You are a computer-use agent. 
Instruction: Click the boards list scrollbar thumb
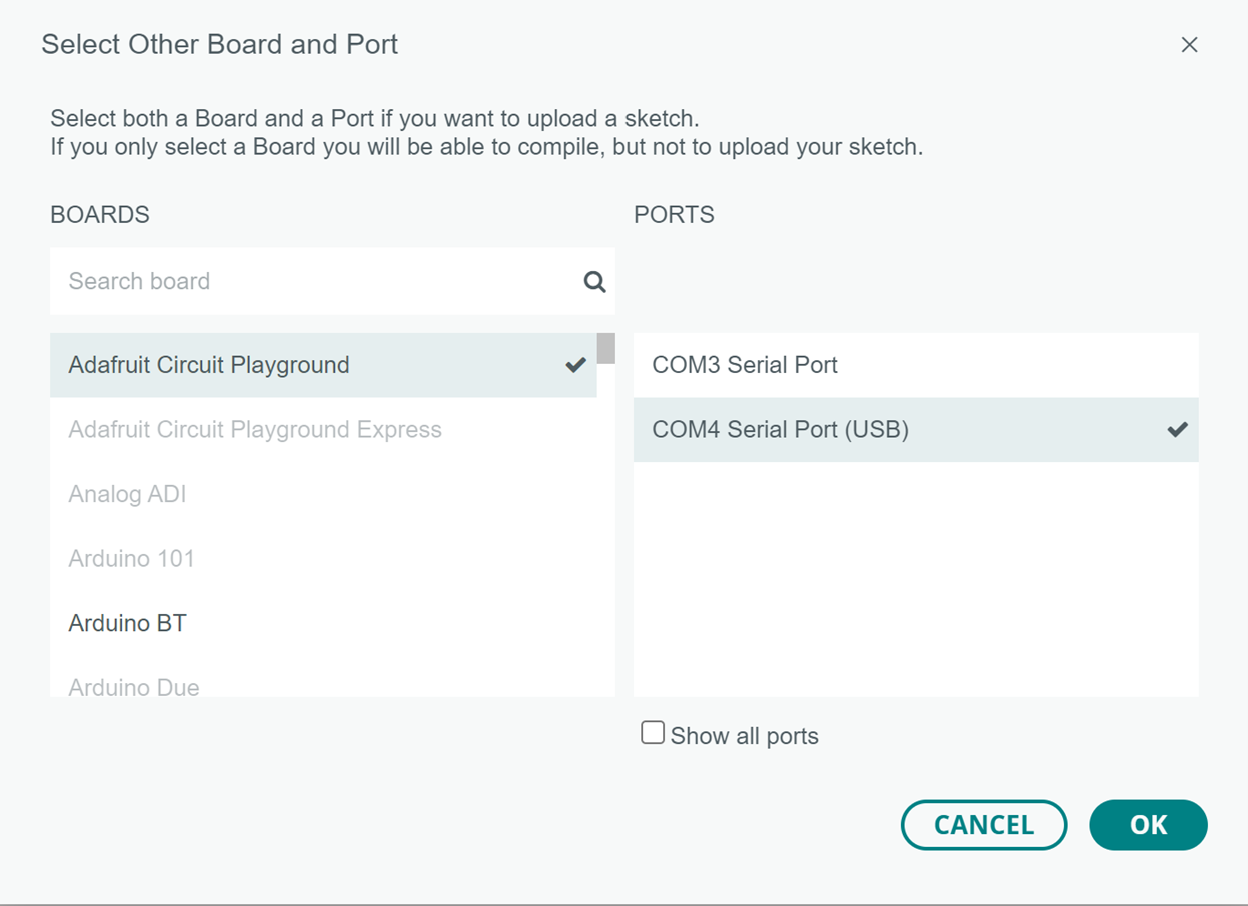(606, 348)
